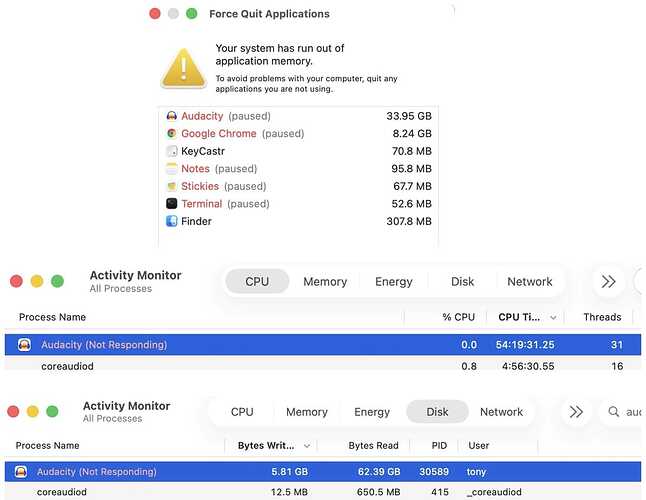646x500 pixels.
Task: Select Terminal (paused) in Force Quit list
Action: pos(298,203)
